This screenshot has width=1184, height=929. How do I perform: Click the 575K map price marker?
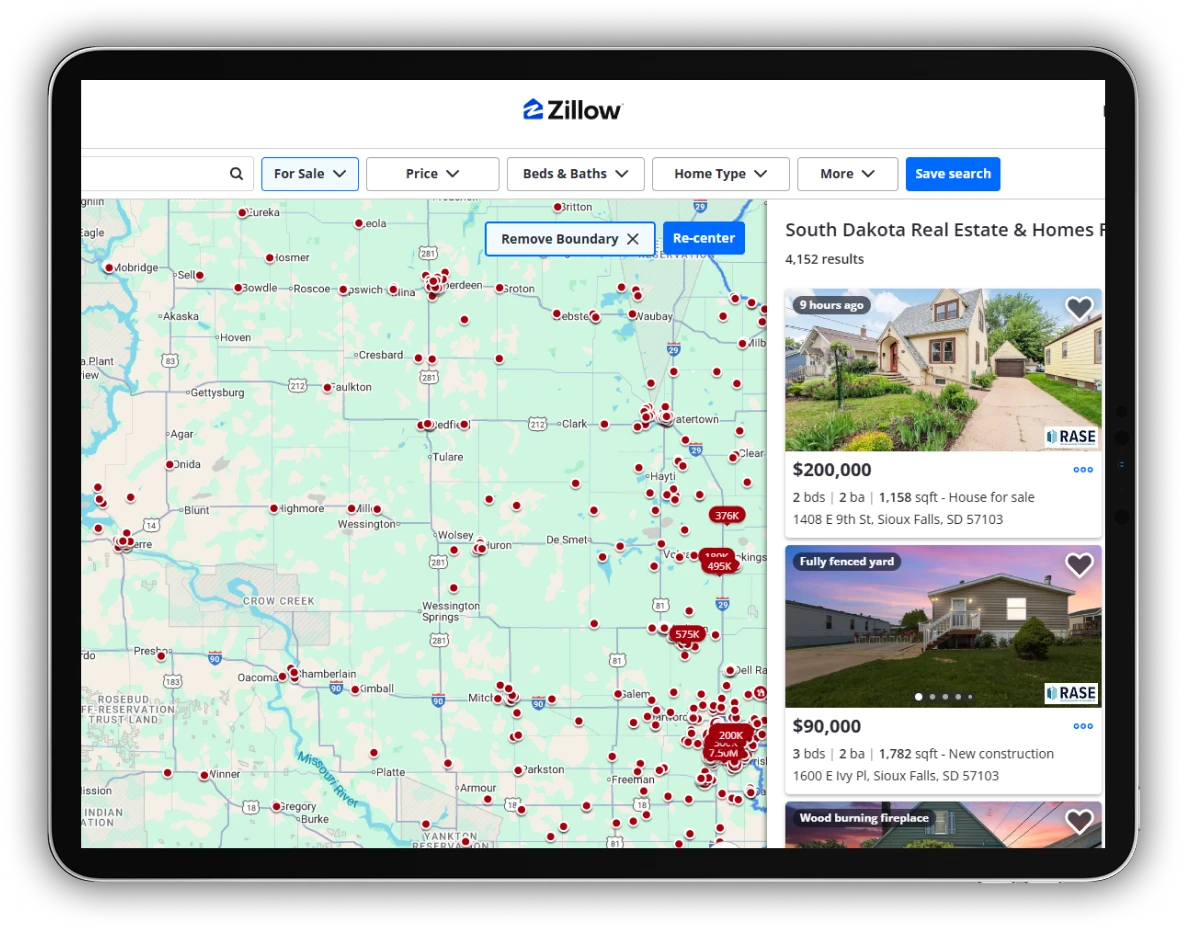point(687,634)
